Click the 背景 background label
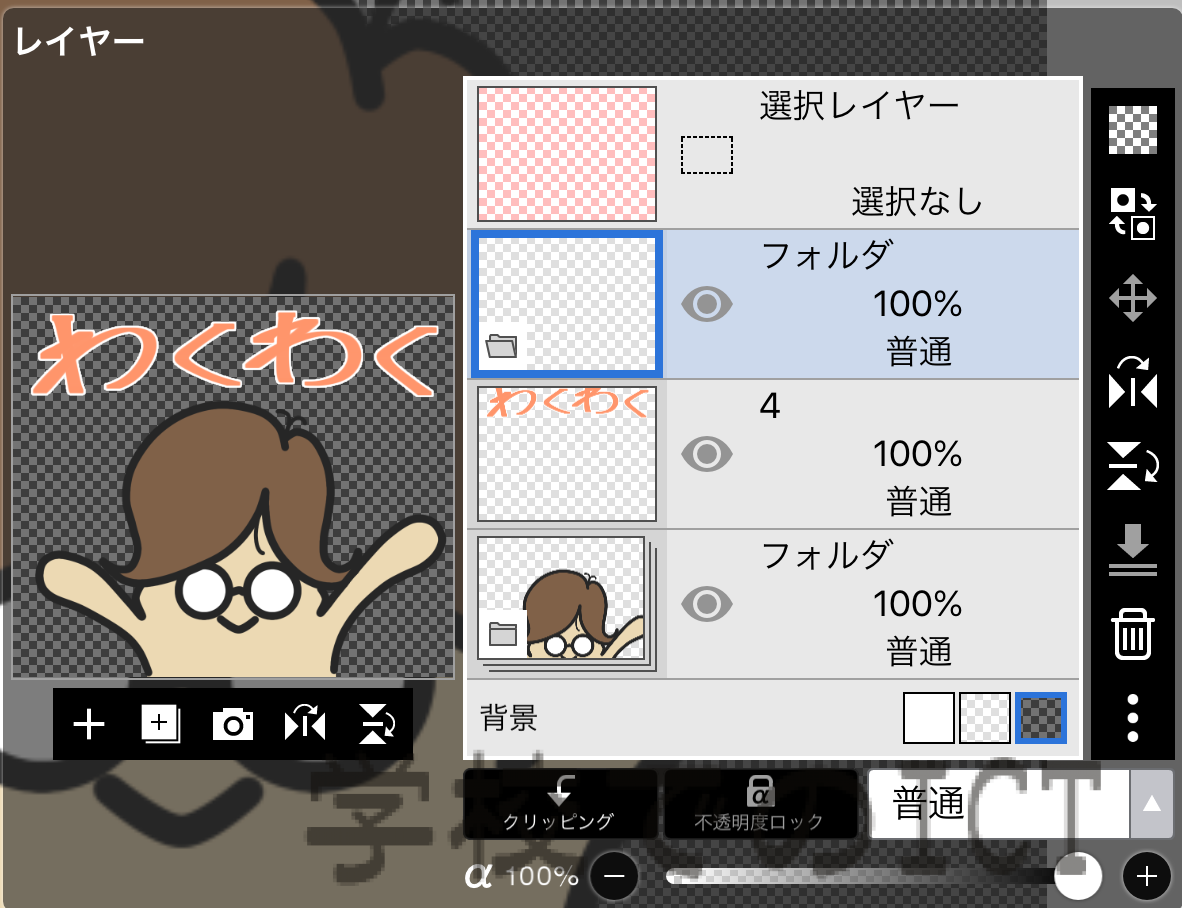The height and width of the screenshot is (908, 1182). click(509, 718)
